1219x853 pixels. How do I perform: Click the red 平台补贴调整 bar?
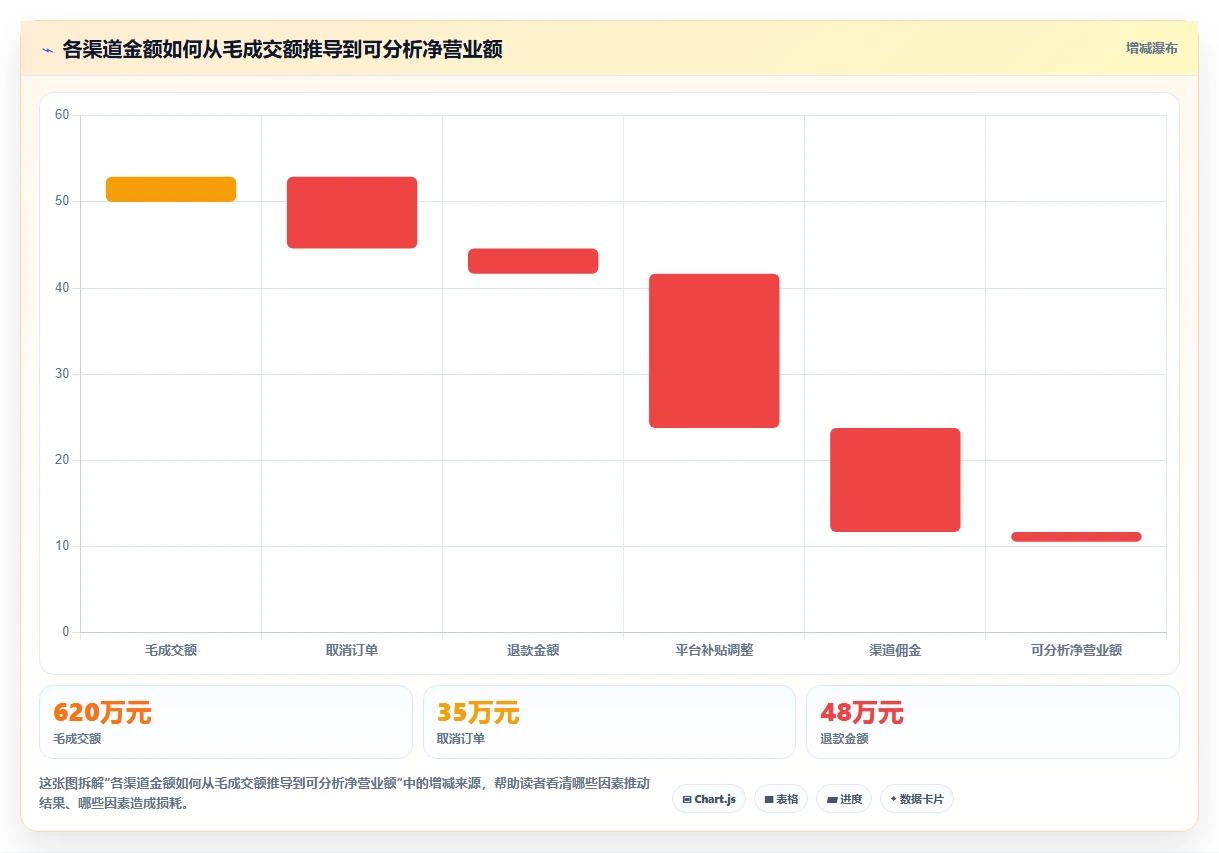714,351
